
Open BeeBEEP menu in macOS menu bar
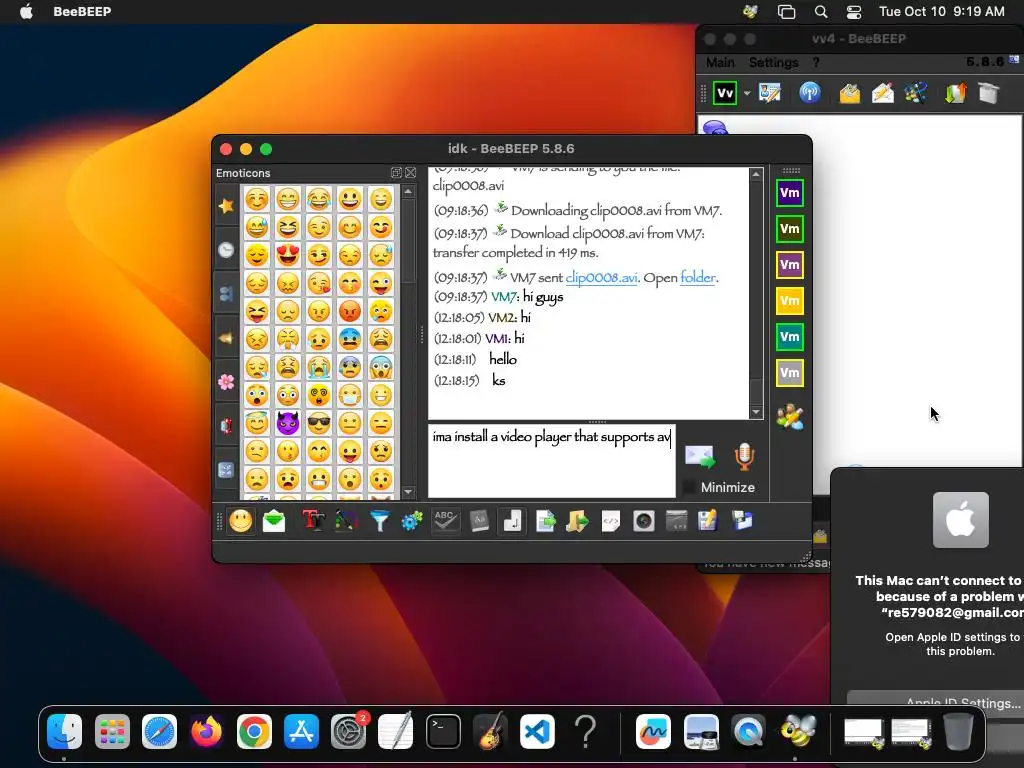82,11
